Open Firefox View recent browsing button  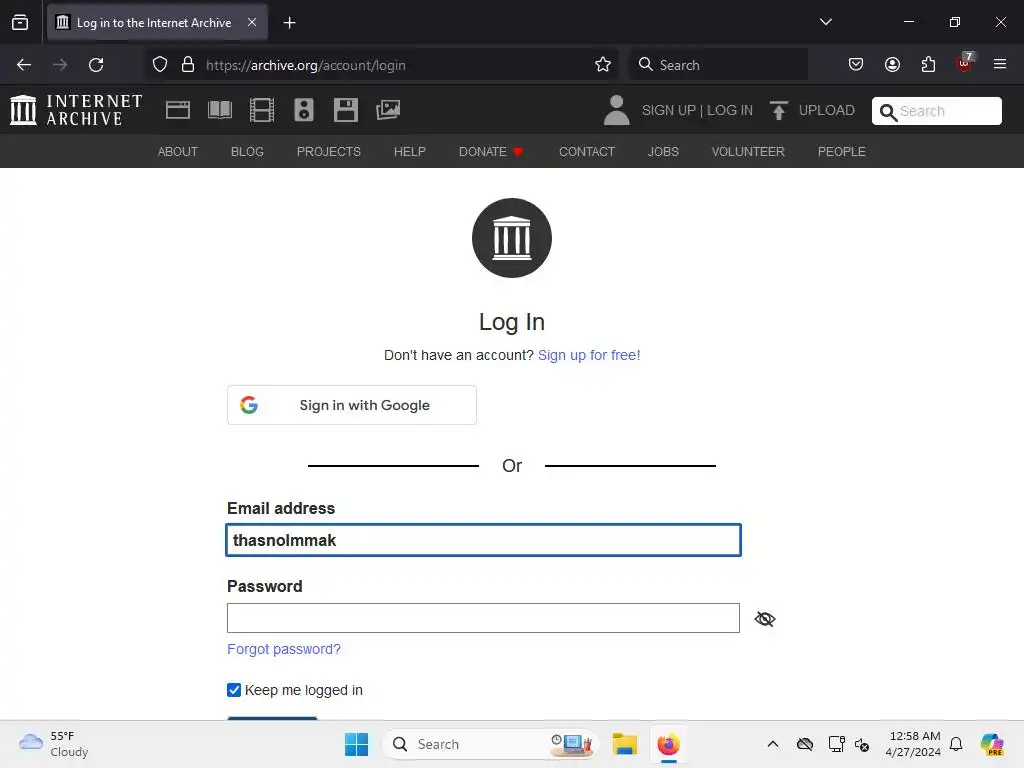pyautogui.click(x=20, y=22)
